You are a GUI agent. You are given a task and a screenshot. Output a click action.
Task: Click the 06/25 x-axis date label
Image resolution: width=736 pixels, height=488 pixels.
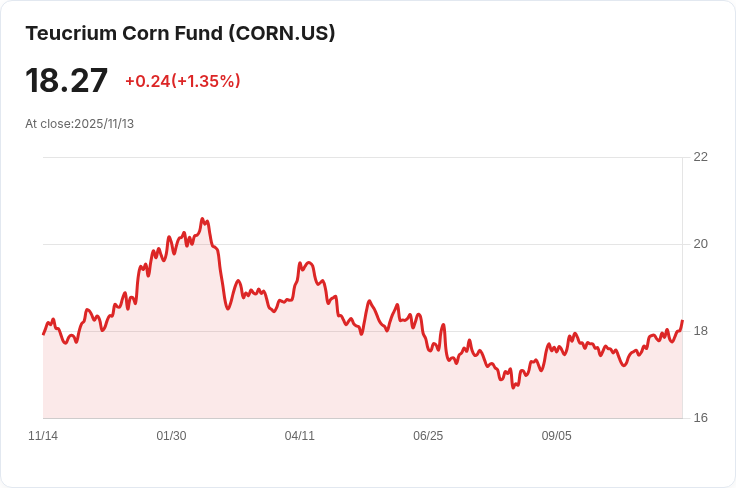tap(428, 436)
